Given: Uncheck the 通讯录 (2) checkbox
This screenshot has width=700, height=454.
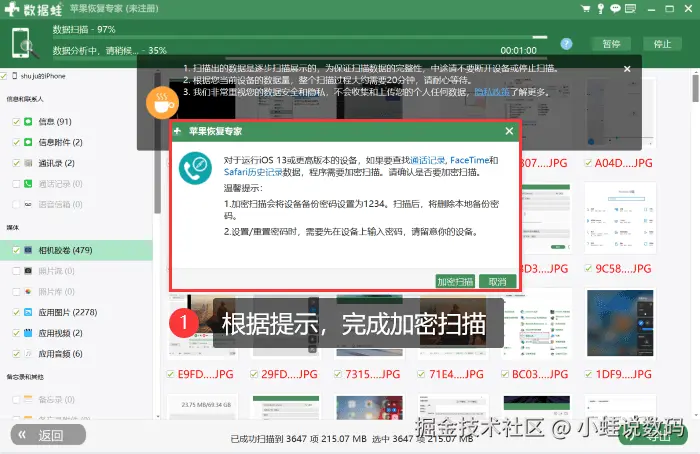Looking at the screenshot, I should point(16,163).
